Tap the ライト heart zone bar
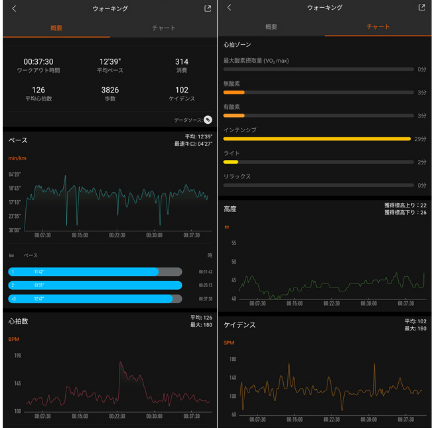 click(318, 162)
